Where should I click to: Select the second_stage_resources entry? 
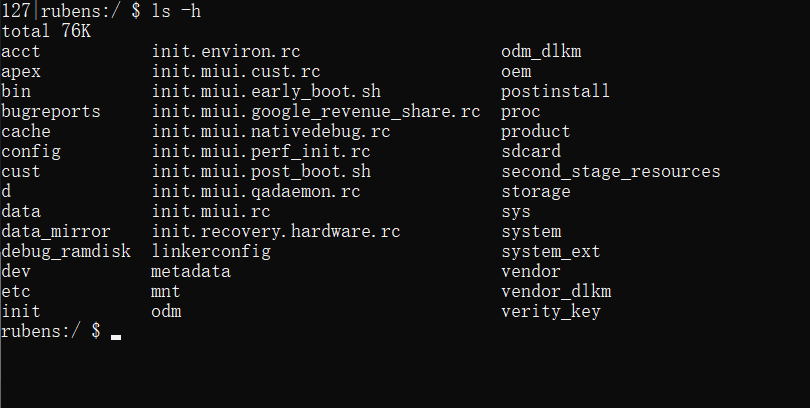(x=610, y=171)
